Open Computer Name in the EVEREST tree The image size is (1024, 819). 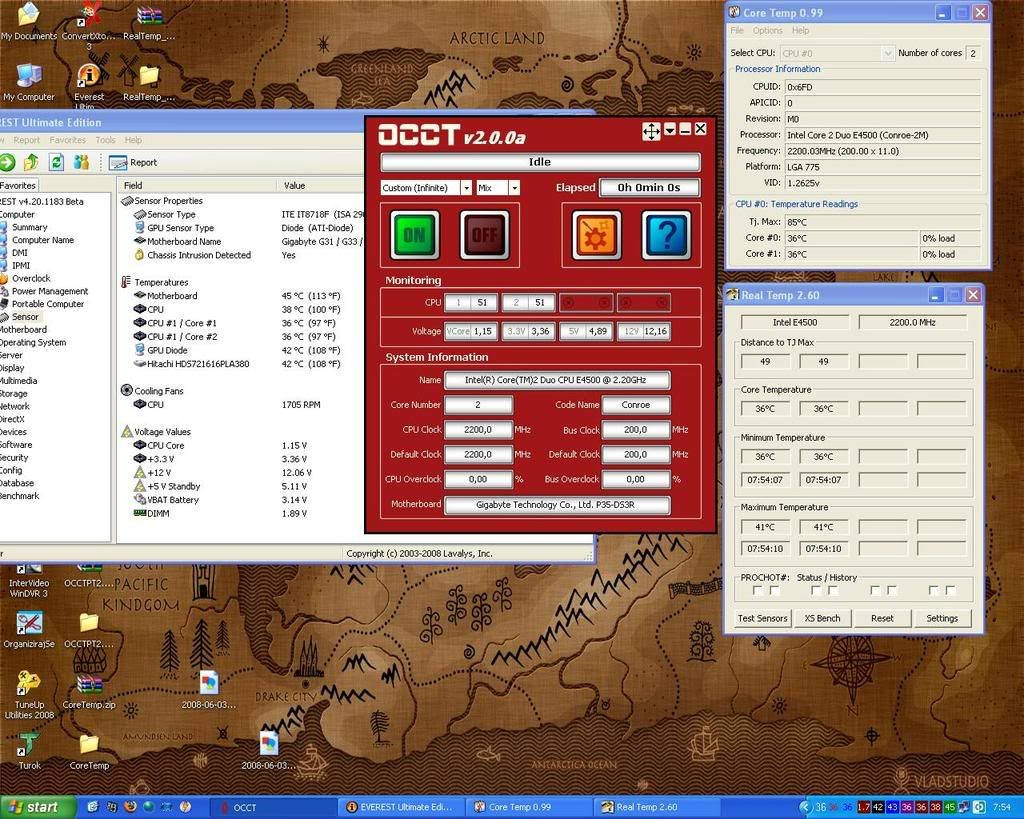pyautogui.click(x=42, y=240)
